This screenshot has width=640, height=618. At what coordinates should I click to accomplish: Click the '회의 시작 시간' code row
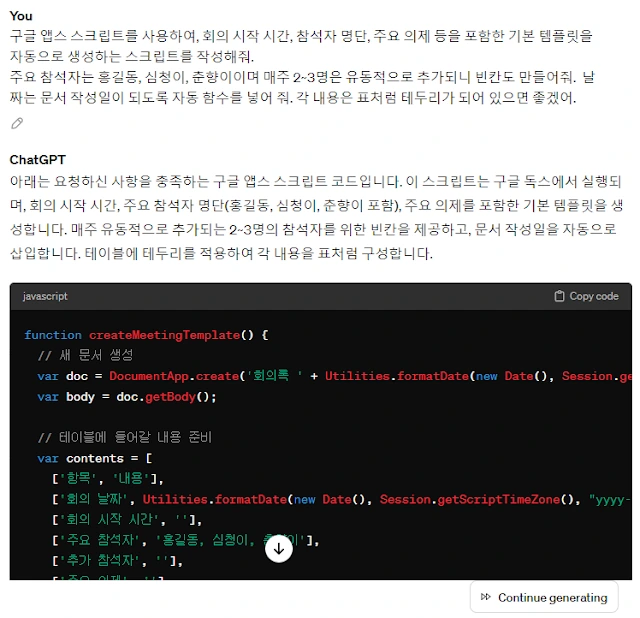[127, 520]
